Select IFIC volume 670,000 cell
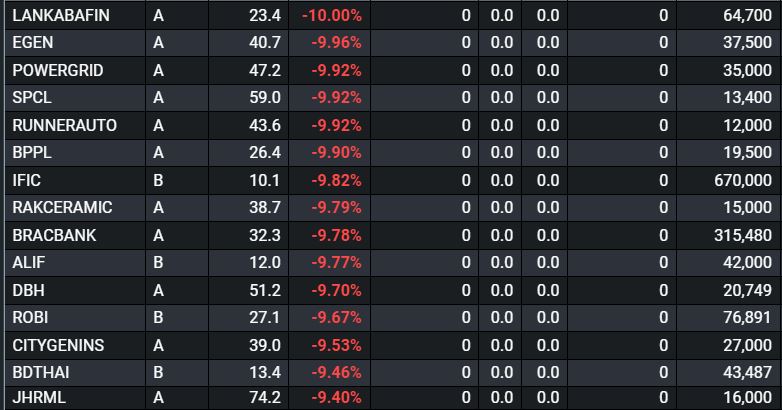The width and height of the screenshot is (782, 410). click(737, 180)
